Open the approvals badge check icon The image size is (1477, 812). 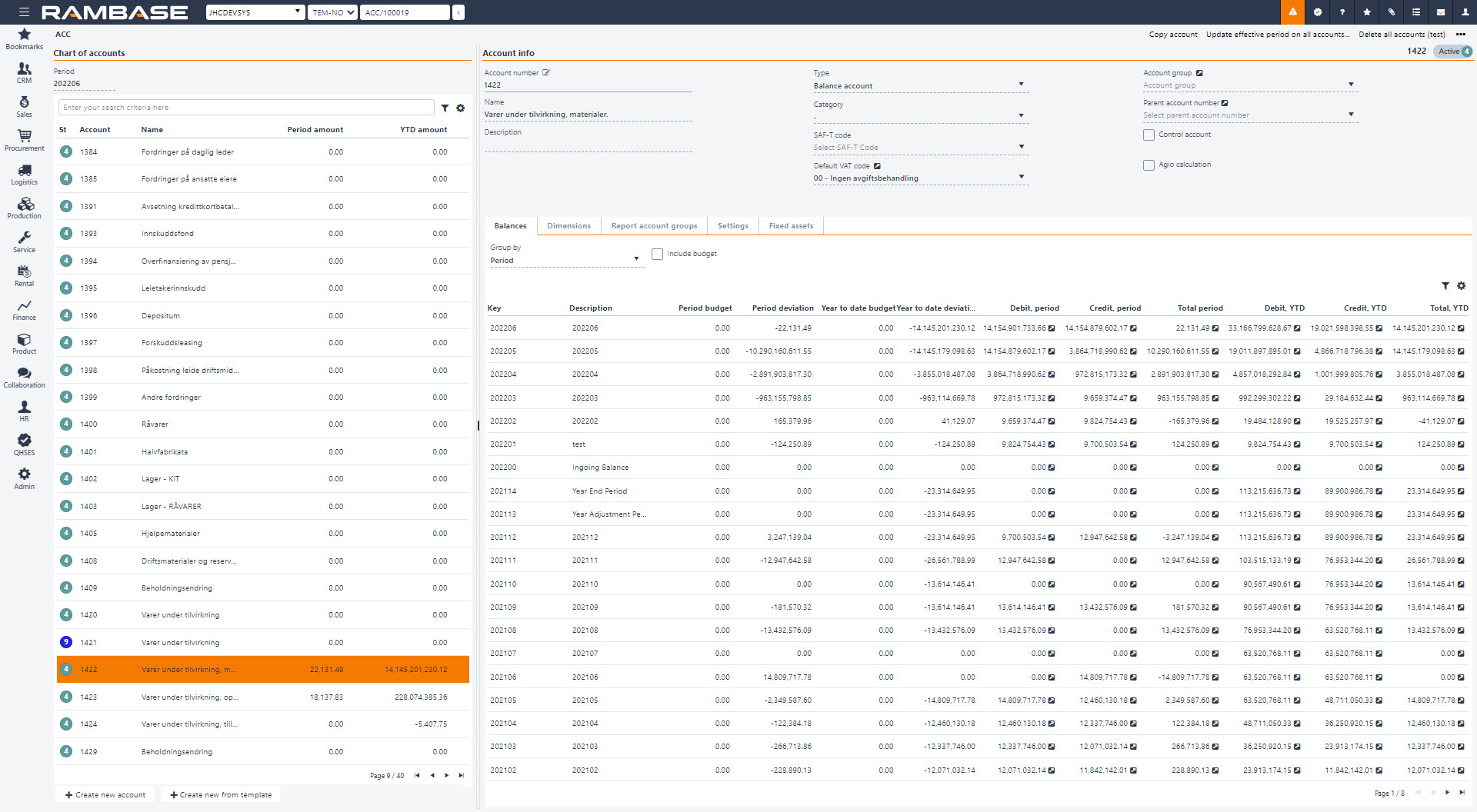point(1318,12)
